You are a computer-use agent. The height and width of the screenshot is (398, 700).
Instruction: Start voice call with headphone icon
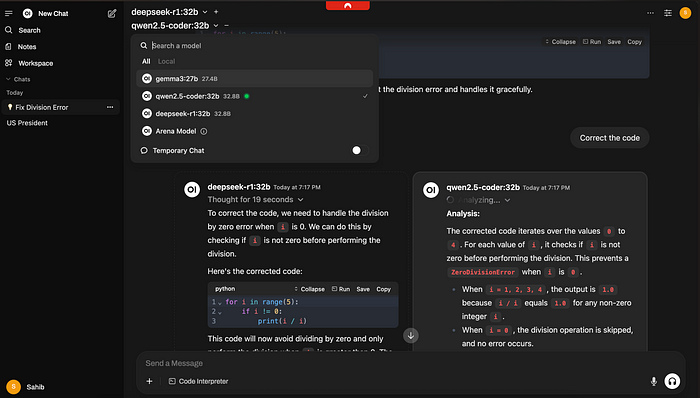[x=672, y=381]
